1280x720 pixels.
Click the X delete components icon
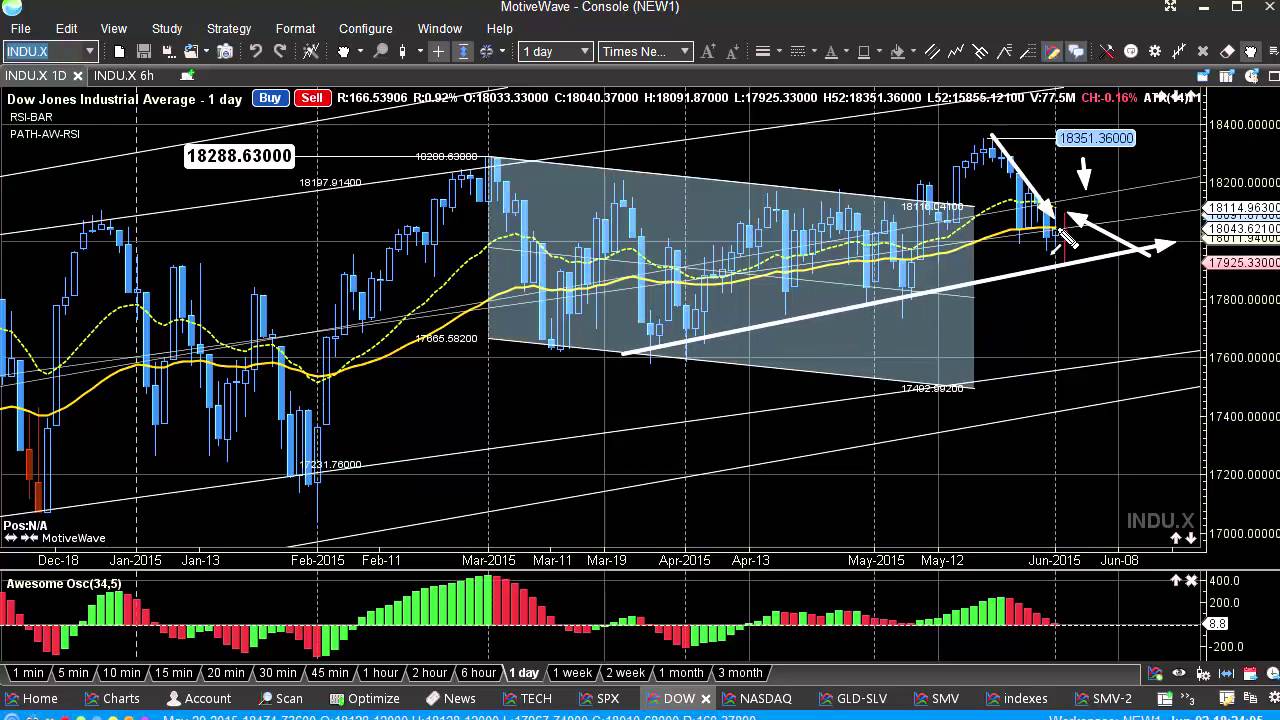pos(1203,51)
